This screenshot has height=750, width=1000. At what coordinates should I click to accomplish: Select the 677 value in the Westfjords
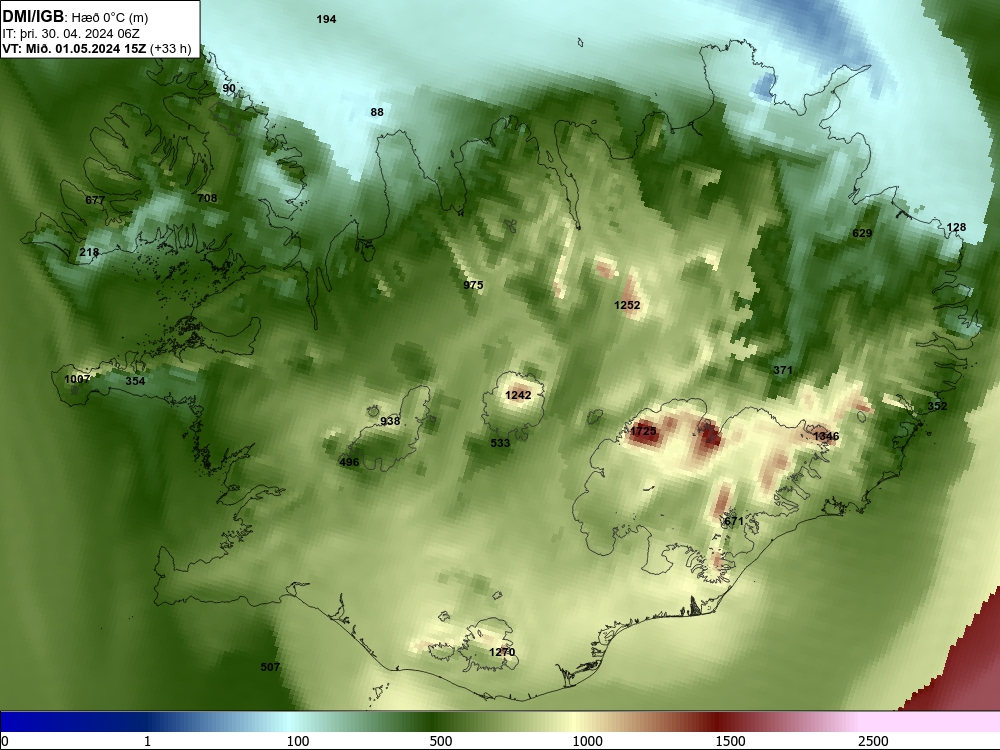(x=95, y=200)
